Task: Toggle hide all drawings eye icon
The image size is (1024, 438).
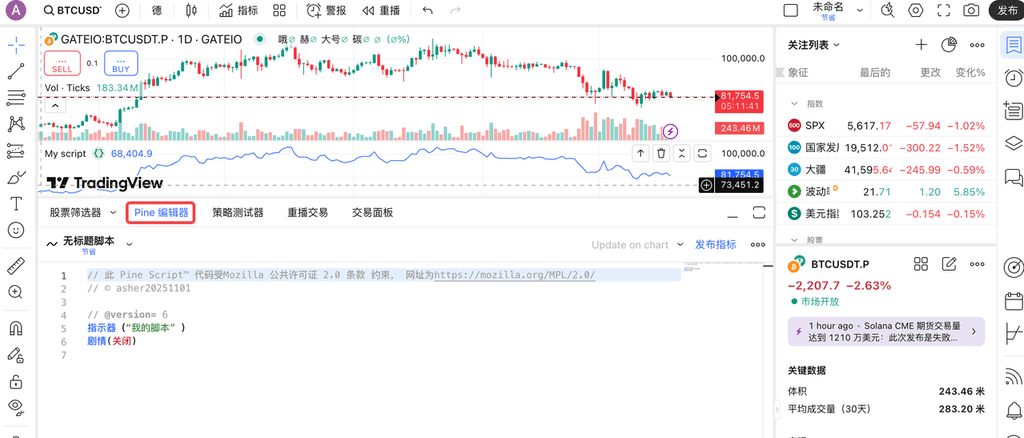Action: pos(15,406)
